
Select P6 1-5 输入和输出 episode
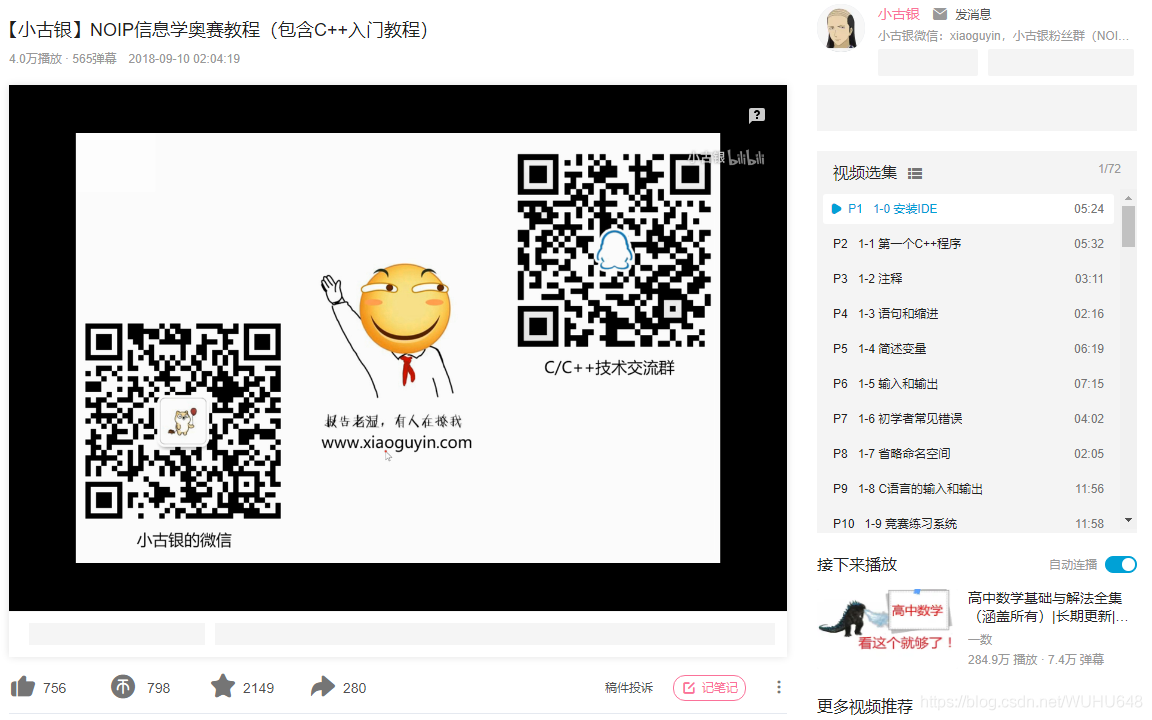point(968,384)
